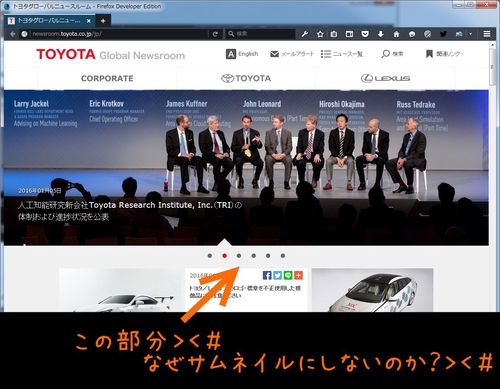500x389 pixels.
Task: Bookmark this page with the star icon
Action: pos(320,34)
